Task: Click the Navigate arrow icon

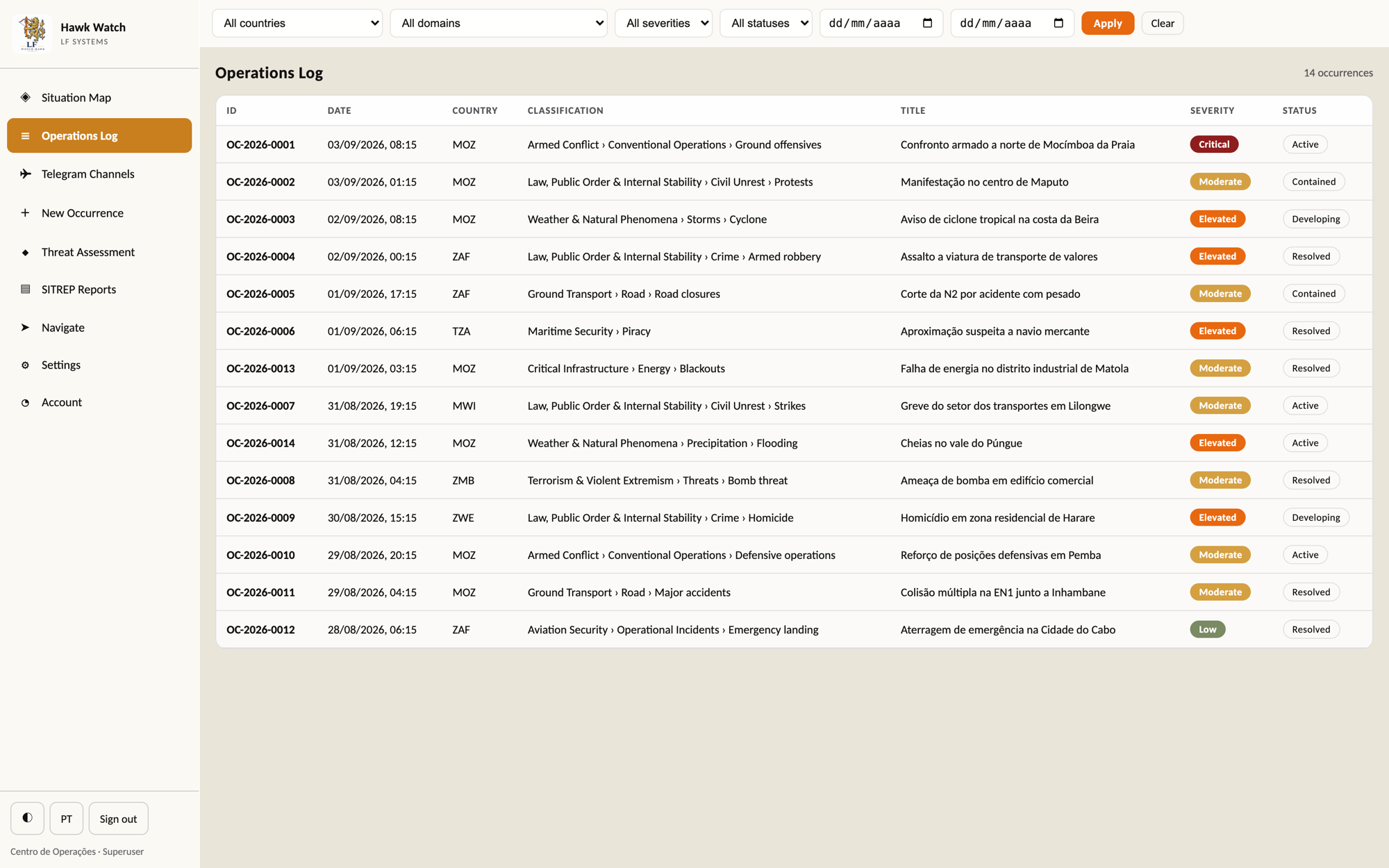Action: pos(25,327)
